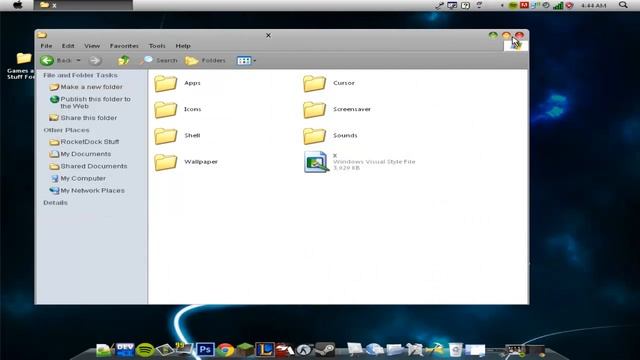Click the Forward arrow in toolbar
This screenshot has width=640, height=360.
tap(95, 60)
